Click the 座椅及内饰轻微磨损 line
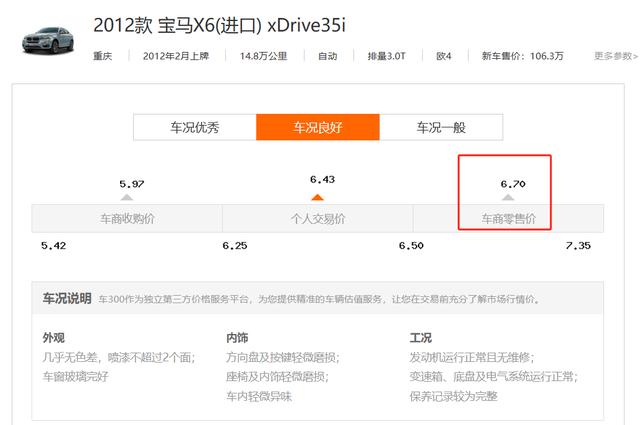The height and width of the screenshot is (425, 640). click(277, 376)
